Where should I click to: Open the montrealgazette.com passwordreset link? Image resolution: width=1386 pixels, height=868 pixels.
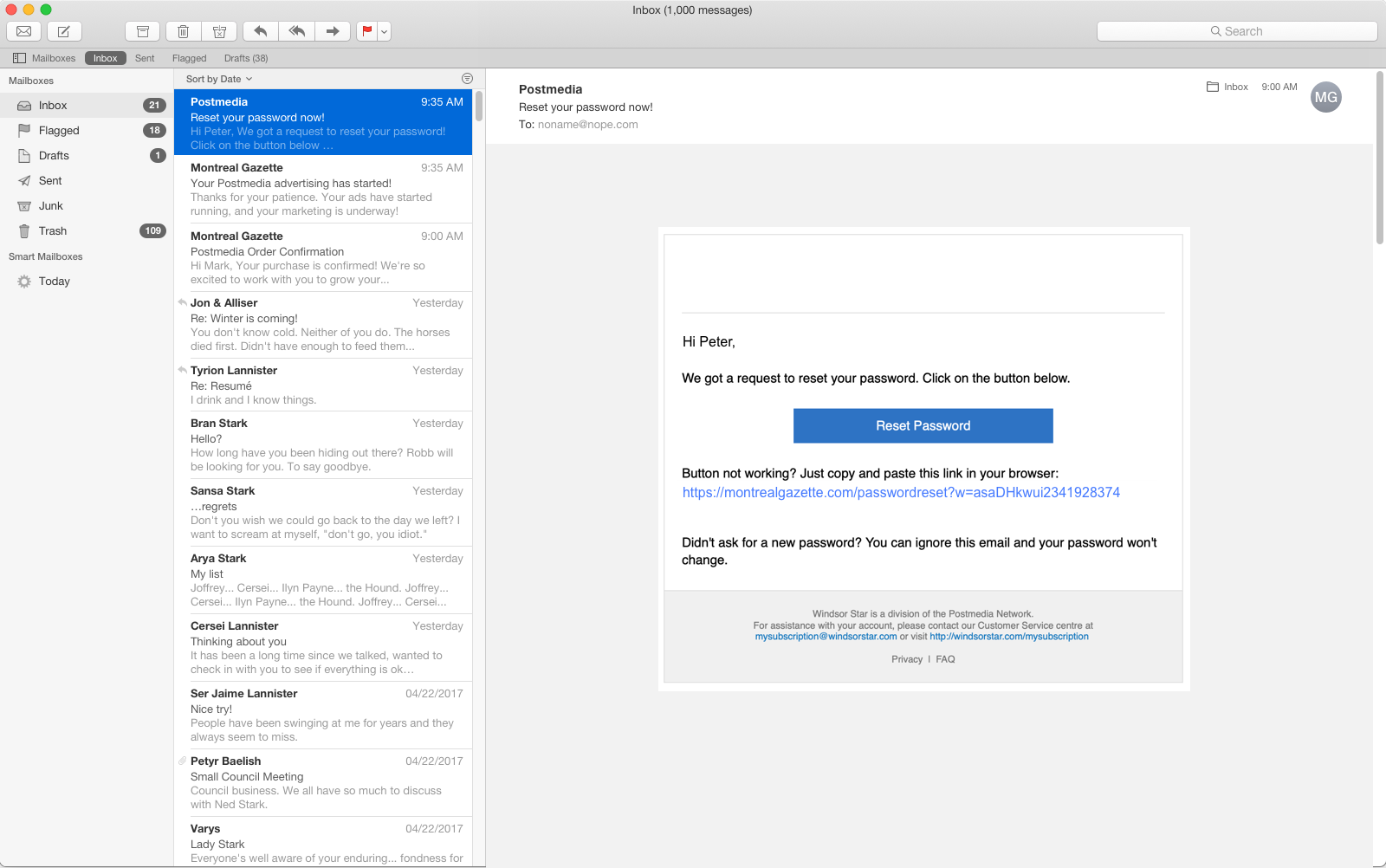901,493
